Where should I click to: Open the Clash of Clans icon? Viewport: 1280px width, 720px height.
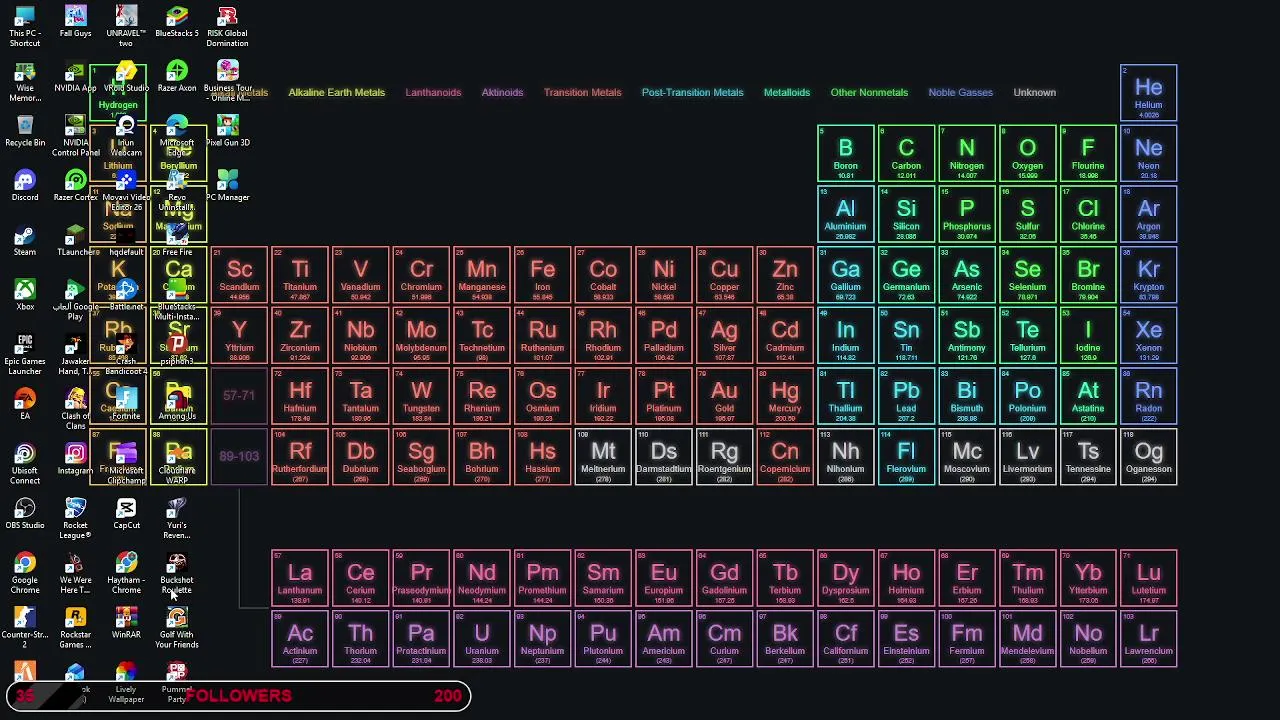click(76, 410)
